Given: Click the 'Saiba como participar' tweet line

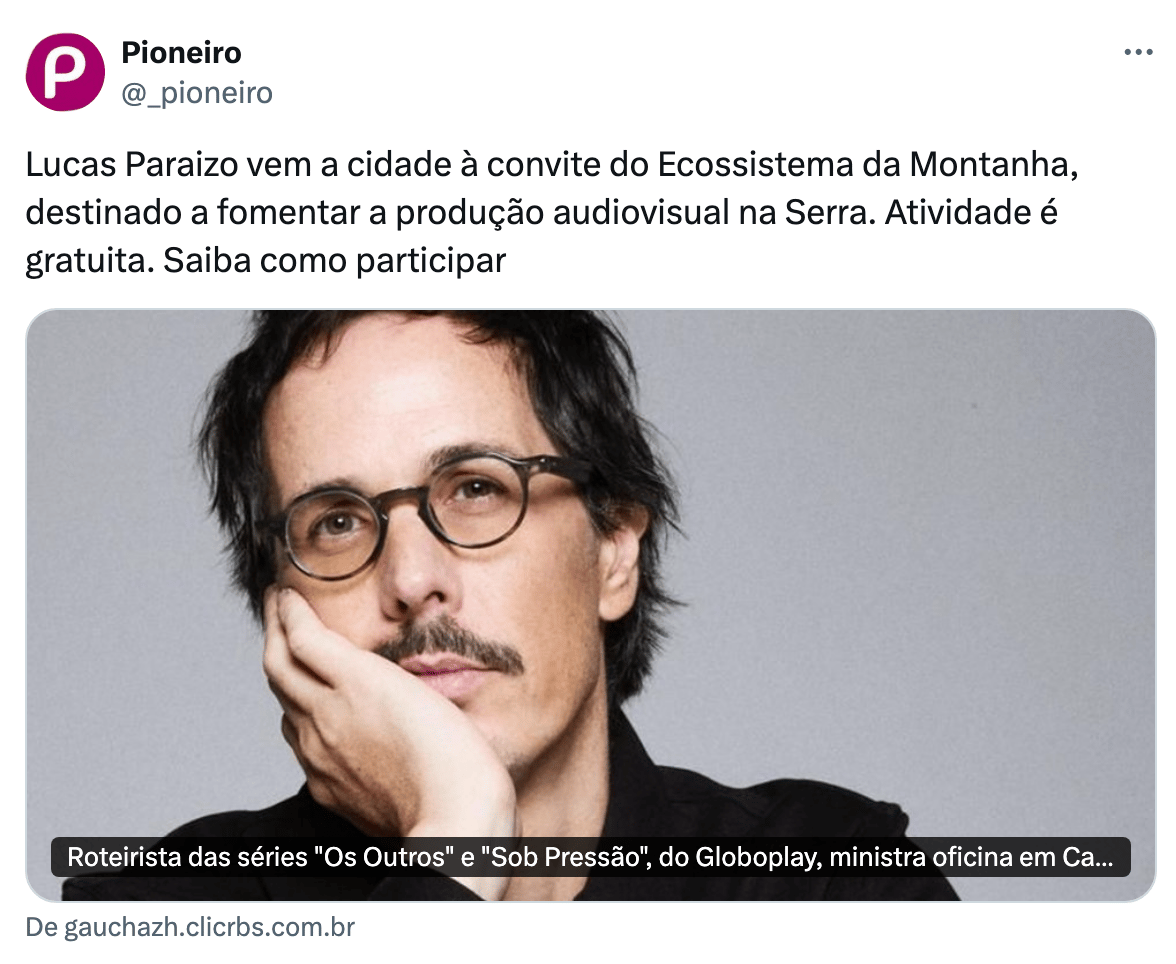Looking at the screenshot, I should coord(334,261).
